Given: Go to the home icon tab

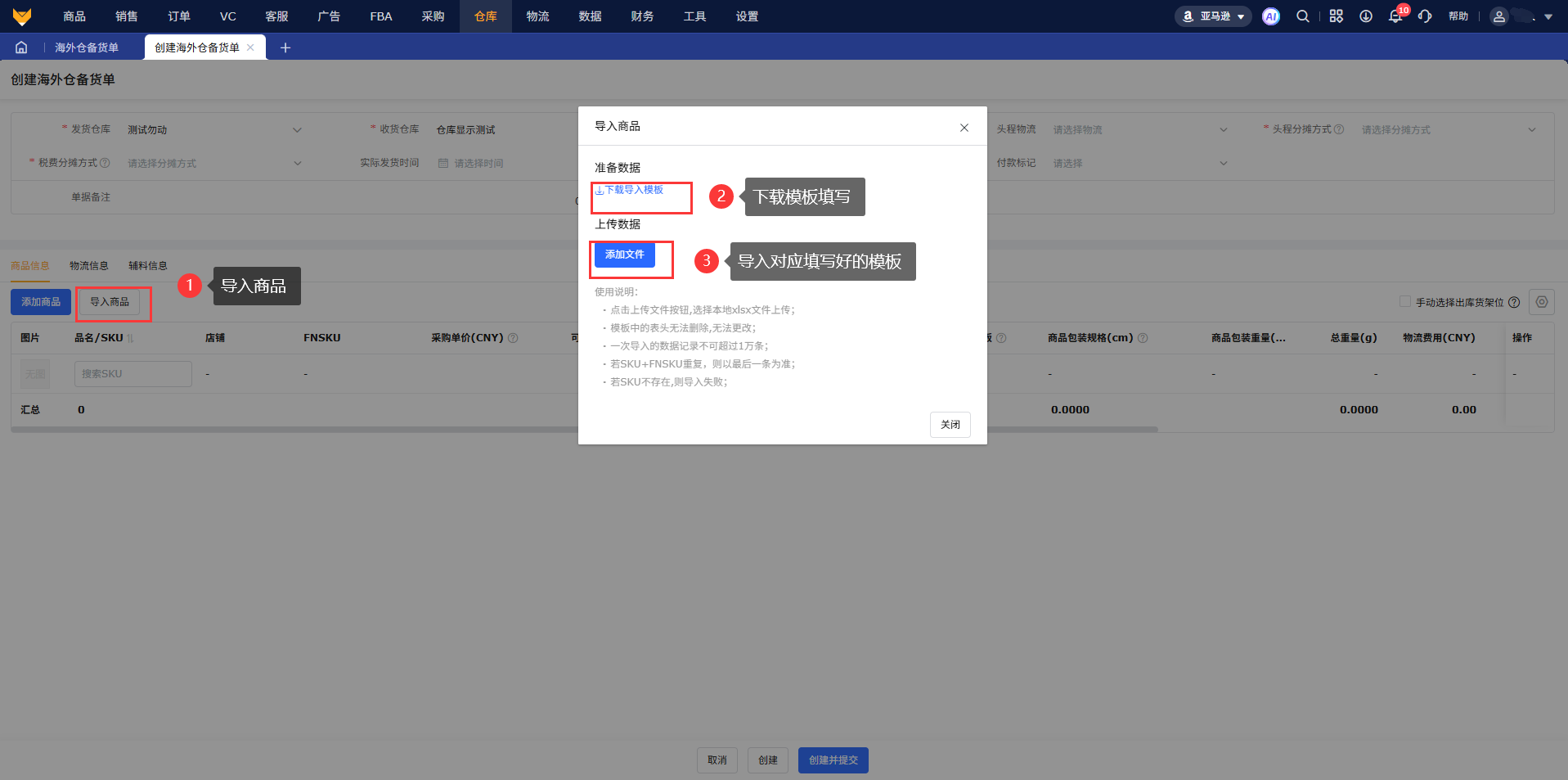Looking at the screenshot, I should coord(21,47).
